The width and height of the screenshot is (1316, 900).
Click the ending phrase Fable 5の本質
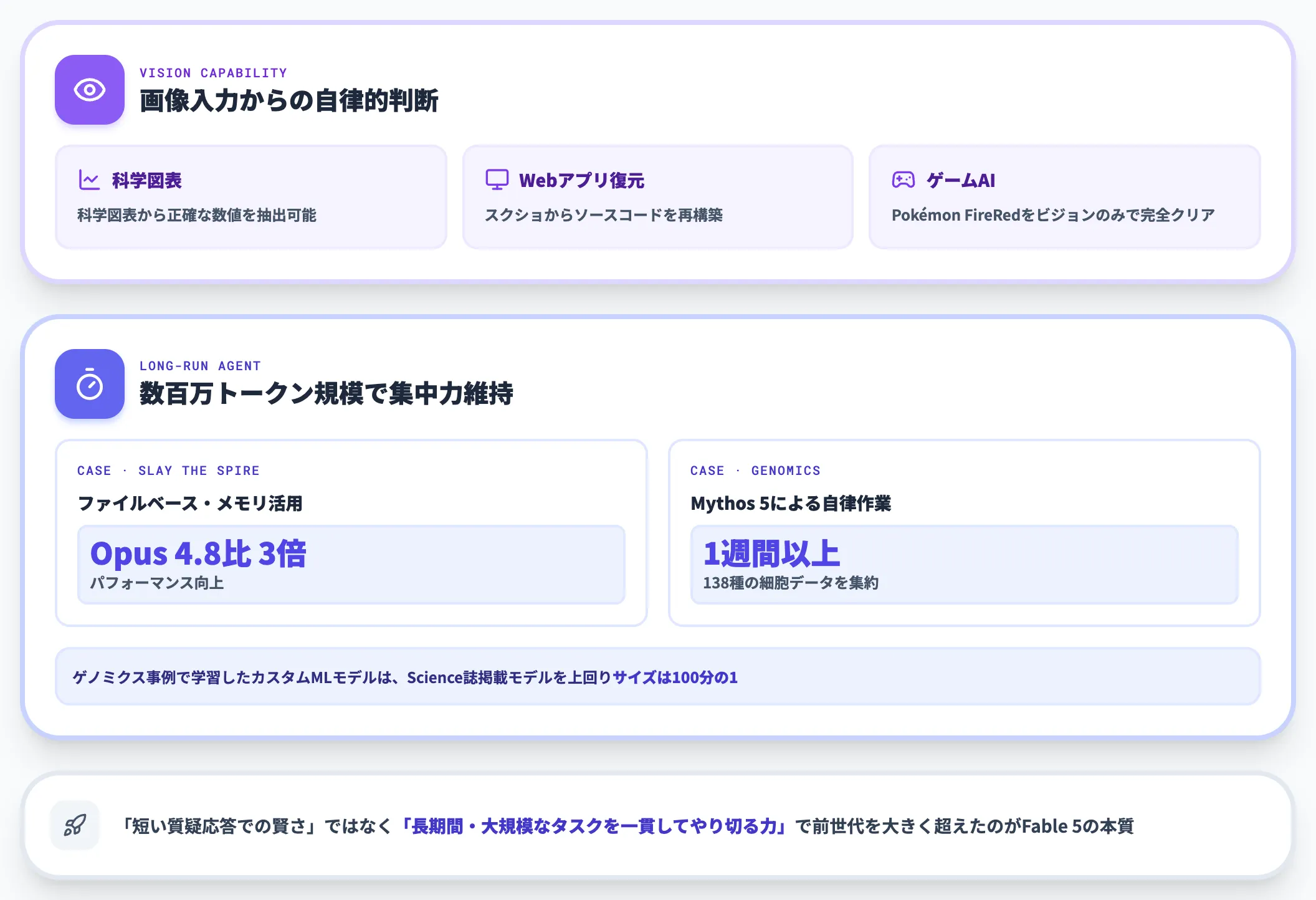point(1077,826)
